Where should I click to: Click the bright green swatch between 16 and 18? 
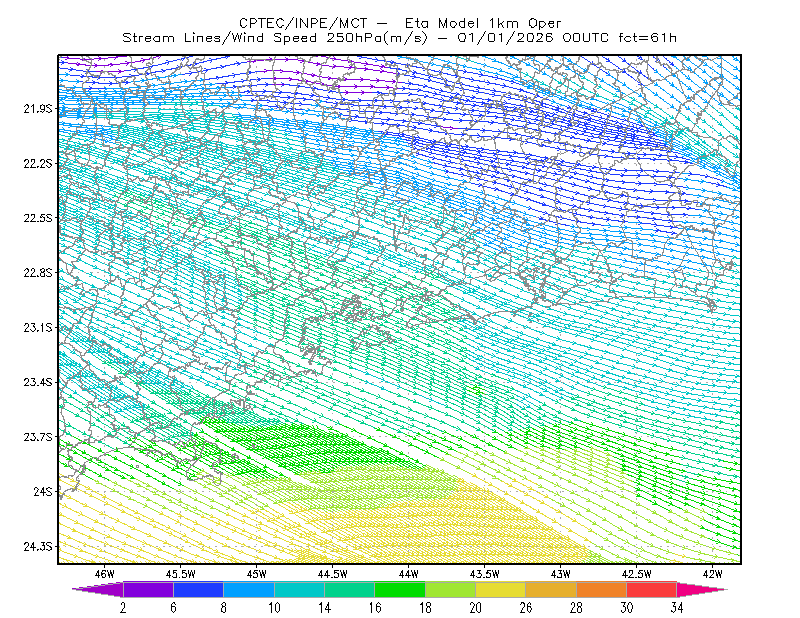(400, 589)
